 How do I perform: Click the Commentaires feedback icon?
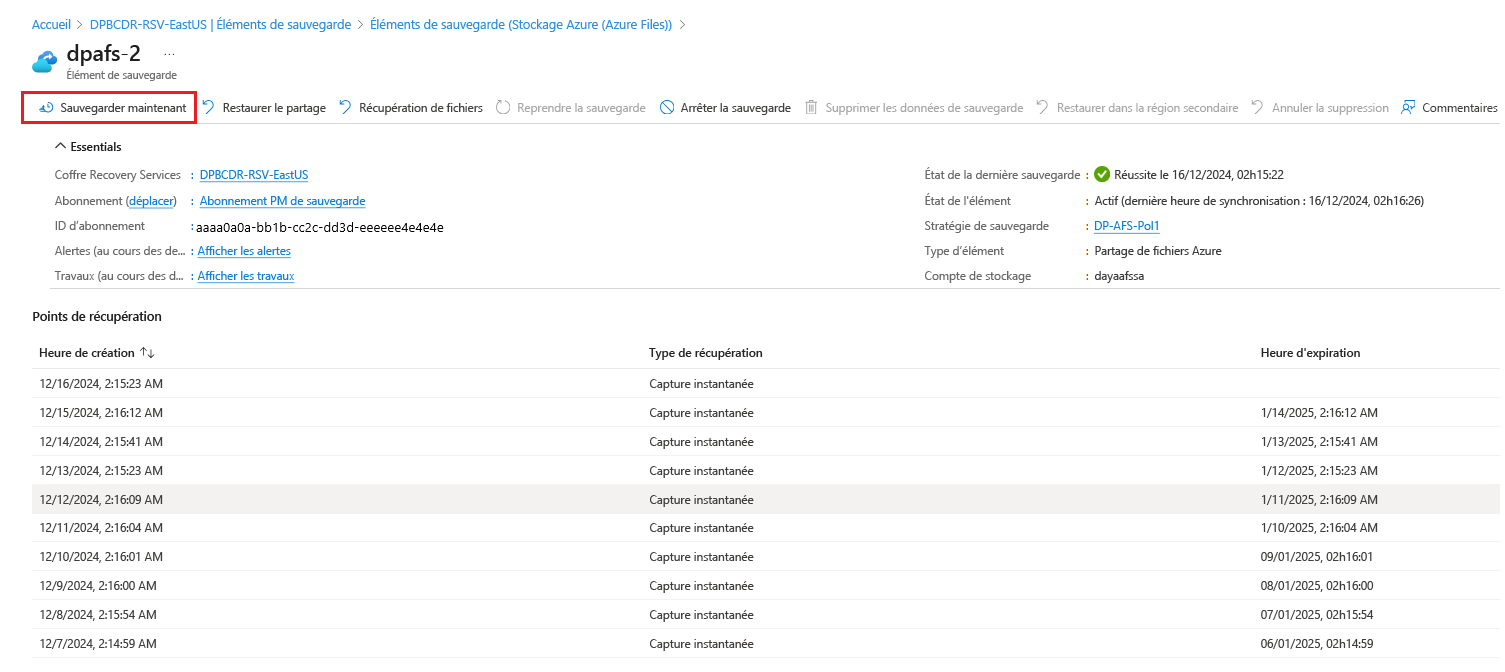click(1408, 108)
